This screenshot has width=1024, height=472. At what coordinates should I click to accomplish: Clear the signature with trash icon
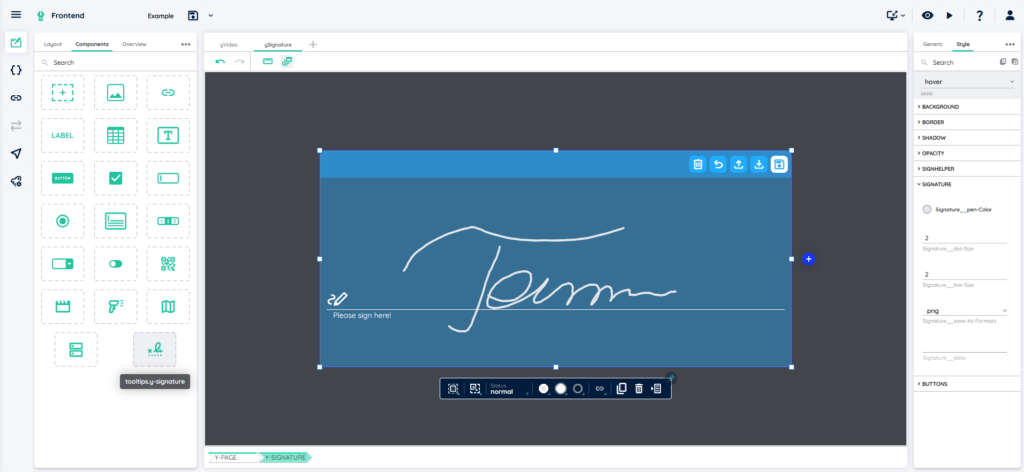(697, 165)
